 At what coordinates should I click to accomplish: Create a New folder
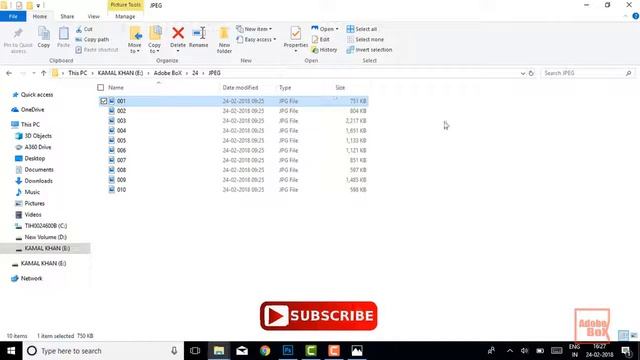(224, 40)
